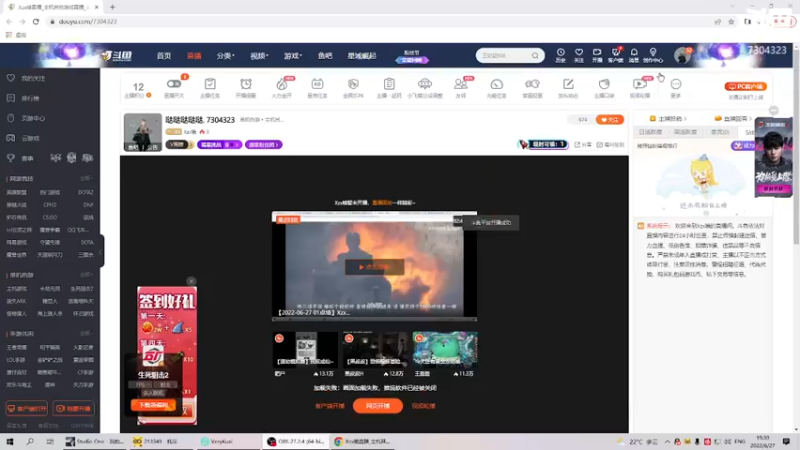Click the client streaming link below player

330,406
